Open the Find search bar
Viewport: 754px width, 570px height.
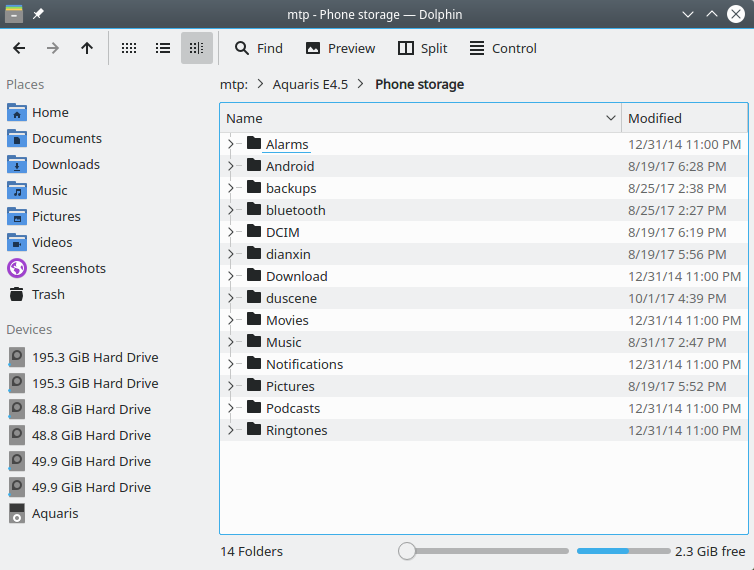[x=258, y=48]
